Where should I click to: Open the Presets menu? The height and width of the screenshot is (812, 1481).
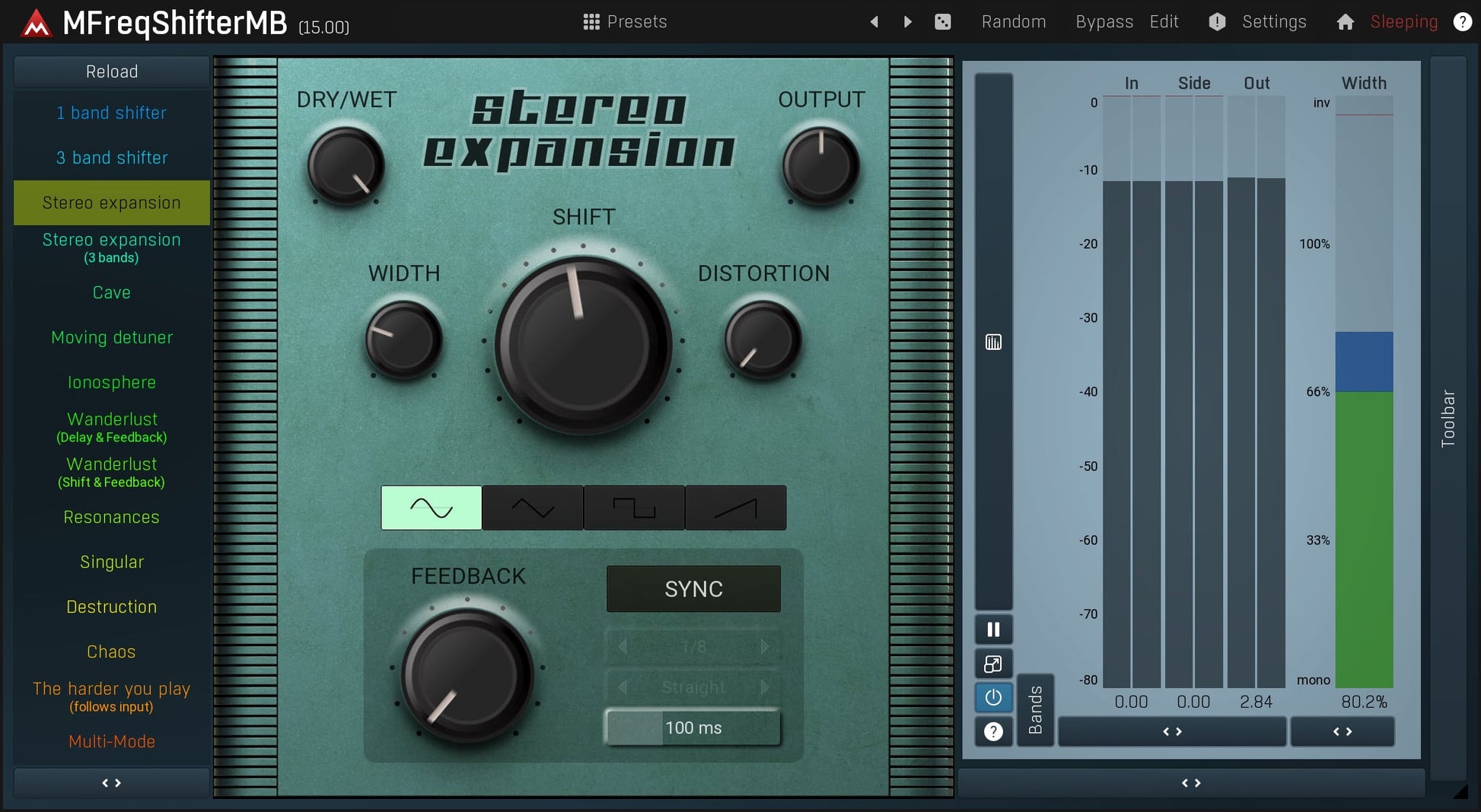(625, 22)
